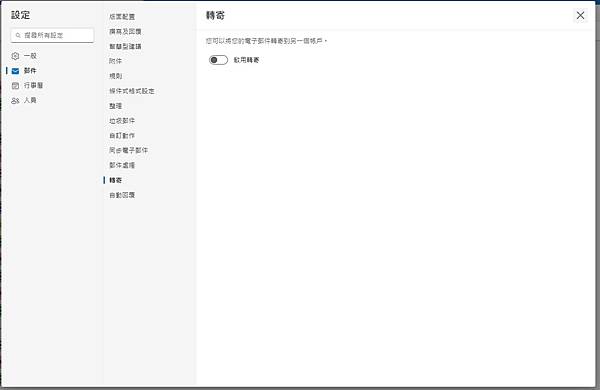Open the 撰寫及回覆 compose and reply settings
This screenshot has width=600, height=390.
click(x=125, y=31)
